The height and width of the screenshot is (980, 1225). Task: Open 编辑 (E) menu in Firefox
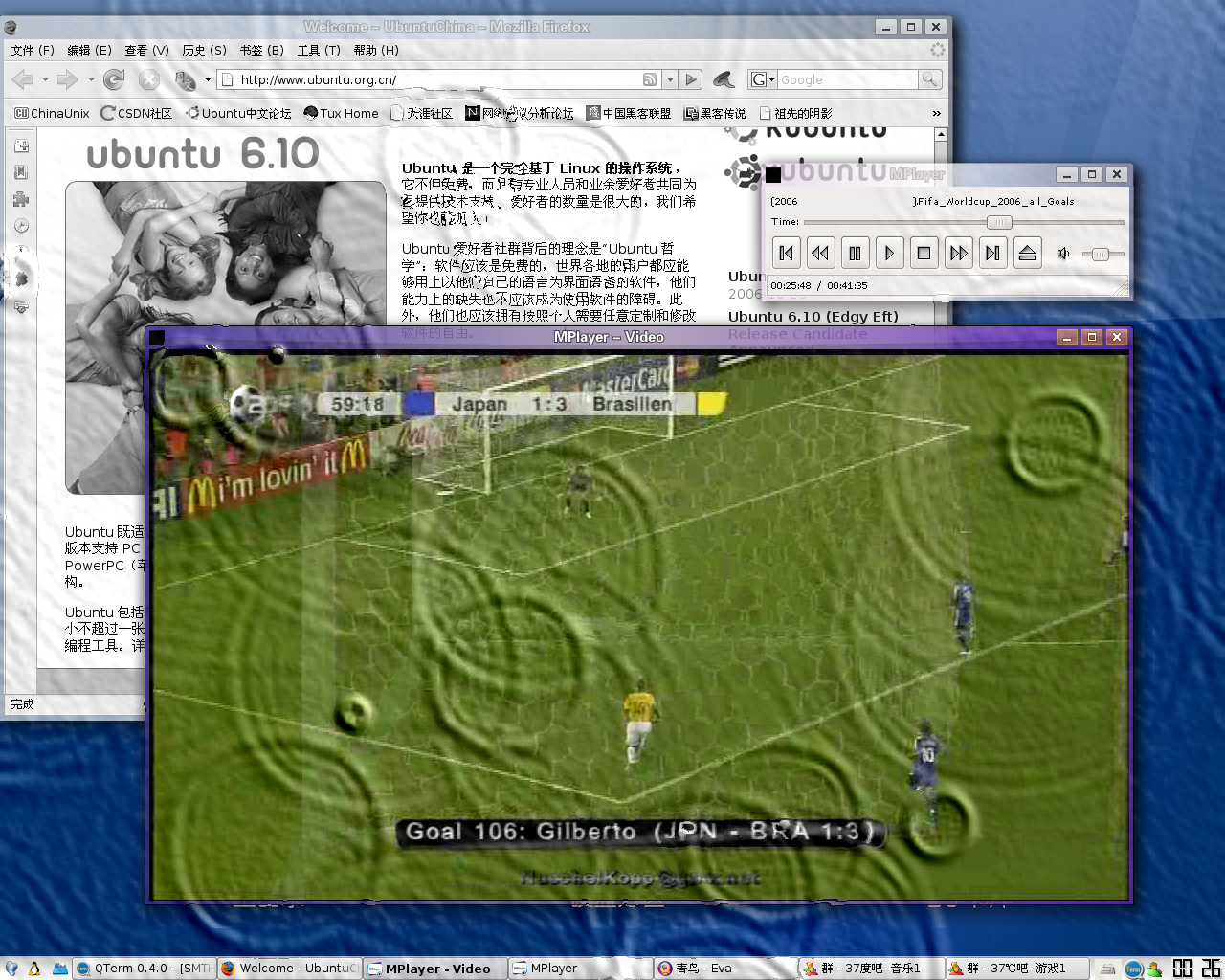click(89, 51)
